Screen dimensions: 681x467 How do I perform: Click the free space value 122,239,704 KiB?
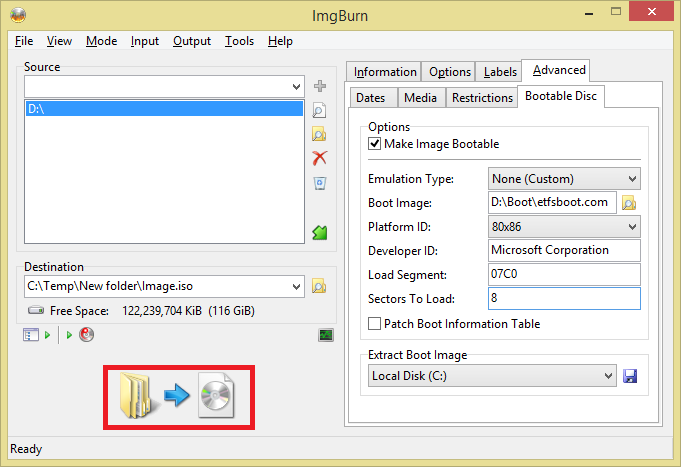coord(162,311)
